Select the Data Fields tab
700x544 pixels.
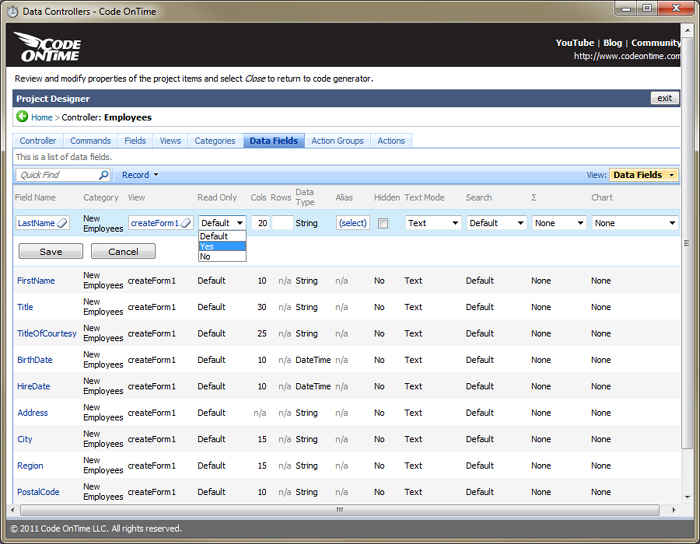[274, 141]
